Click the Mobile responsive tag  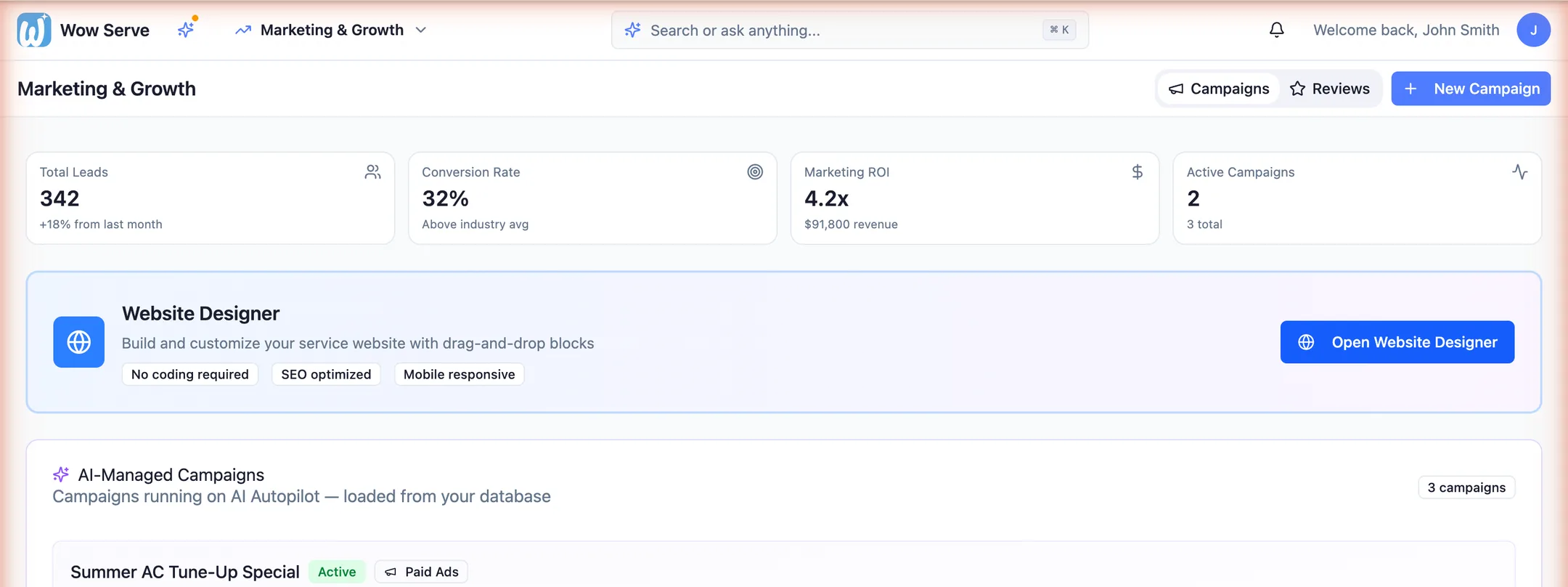459,374
